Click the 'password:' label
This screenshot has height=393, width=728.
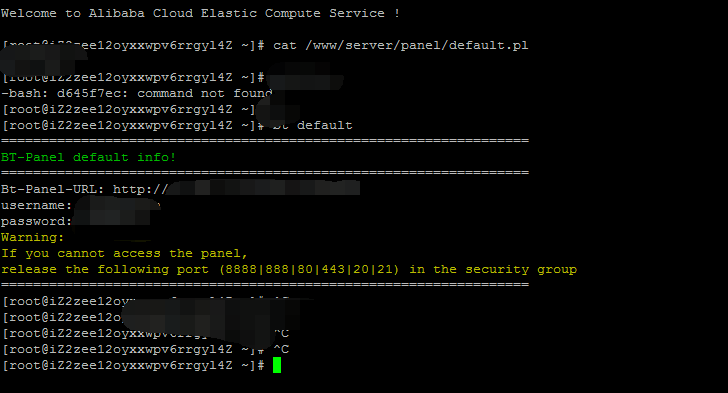coord(36,222)
